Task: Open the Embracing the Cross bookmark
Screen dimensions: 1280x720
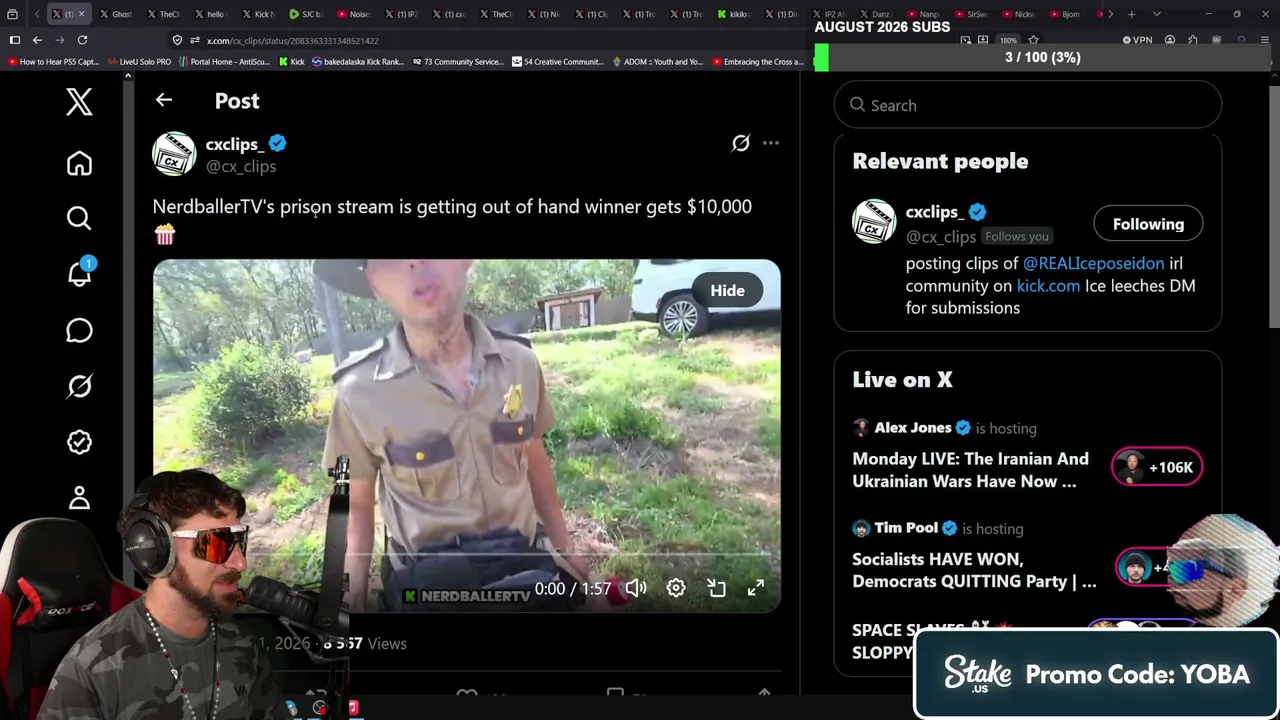Action: click(757, 62)
